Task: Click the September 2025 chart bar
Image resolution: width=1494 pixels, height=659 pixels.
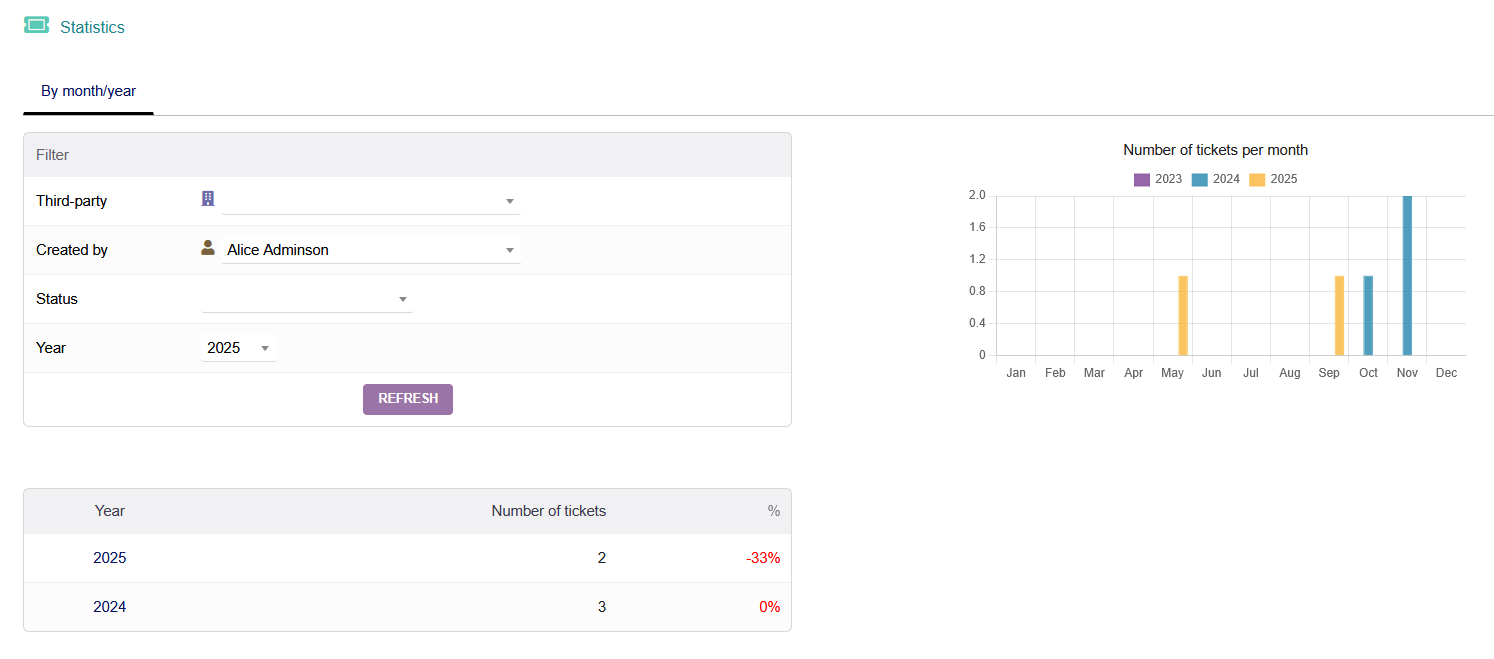Action: click(1339, 315)
